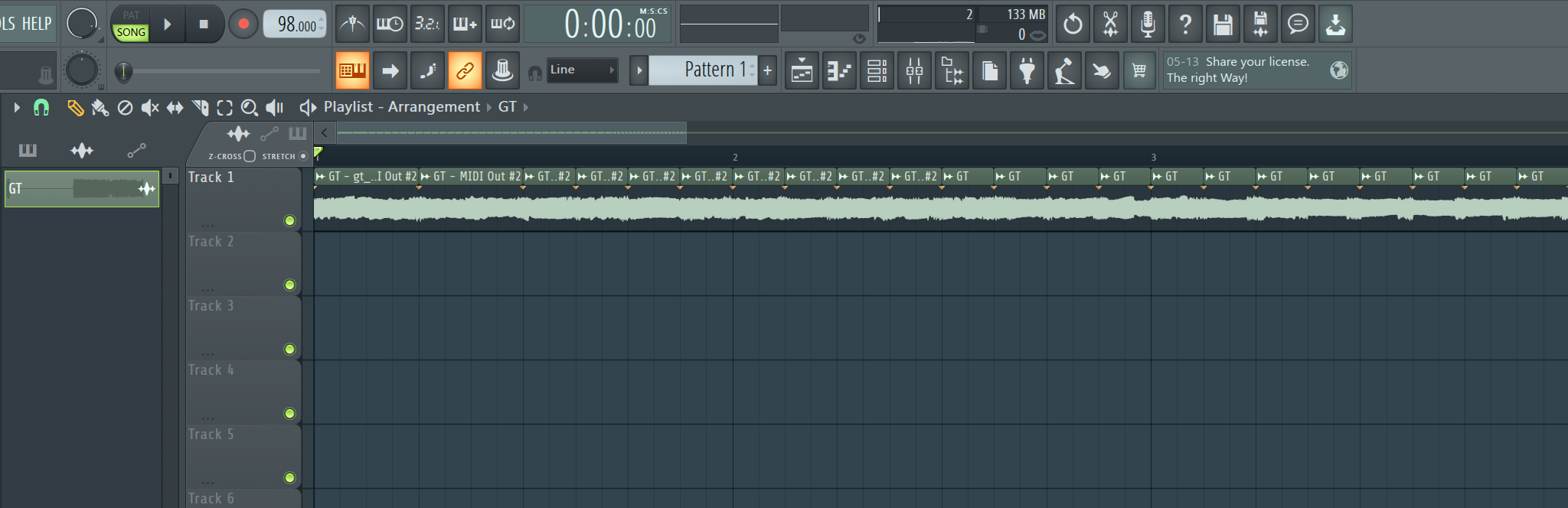1568x508 pixels.
Task: Open the tempo tapper icon
Action: tap(1064, 71)
